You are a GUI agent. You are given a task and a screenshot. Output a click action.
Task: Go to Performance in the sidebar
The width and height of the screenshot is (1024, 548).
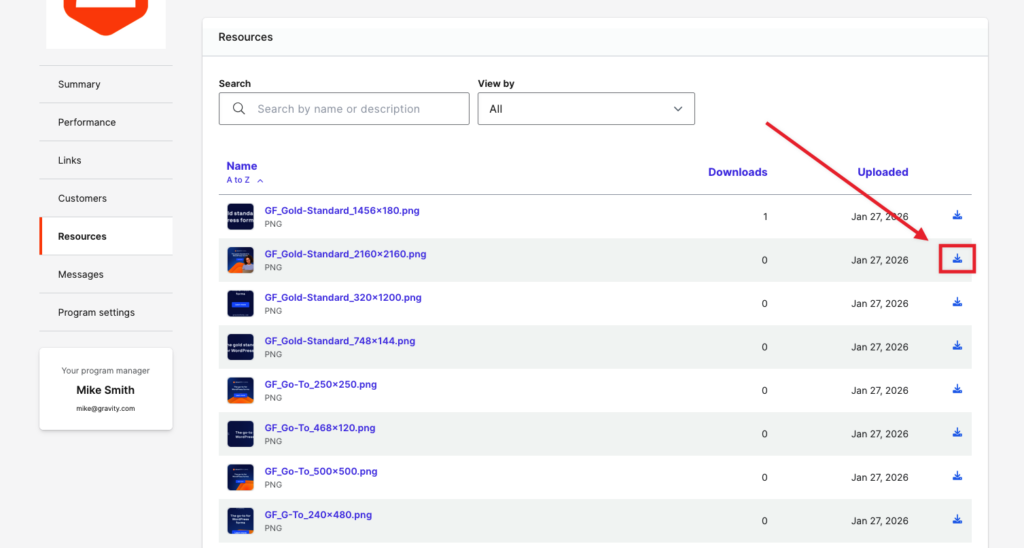pos(87,123)
